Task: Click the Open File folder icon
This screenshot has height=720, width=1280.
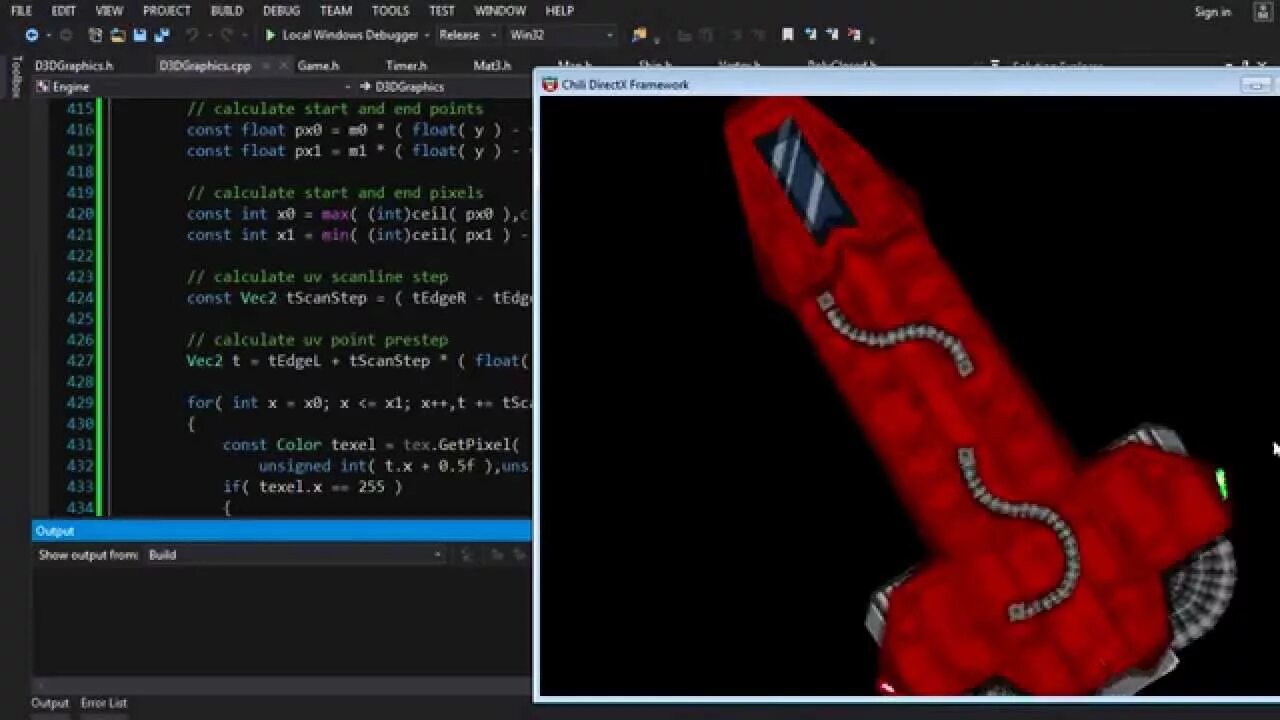Action: coord(118,35)
